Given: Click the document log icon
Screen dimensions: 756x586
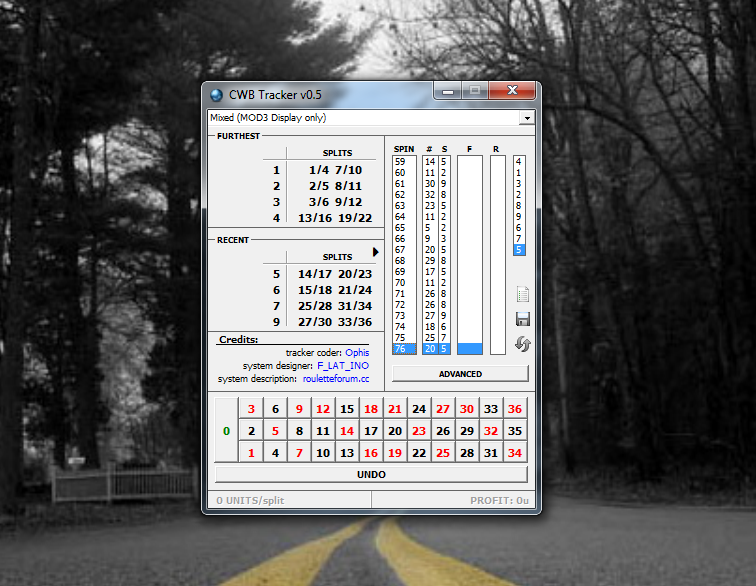Looking at the screenshot, I should (523, 294).
